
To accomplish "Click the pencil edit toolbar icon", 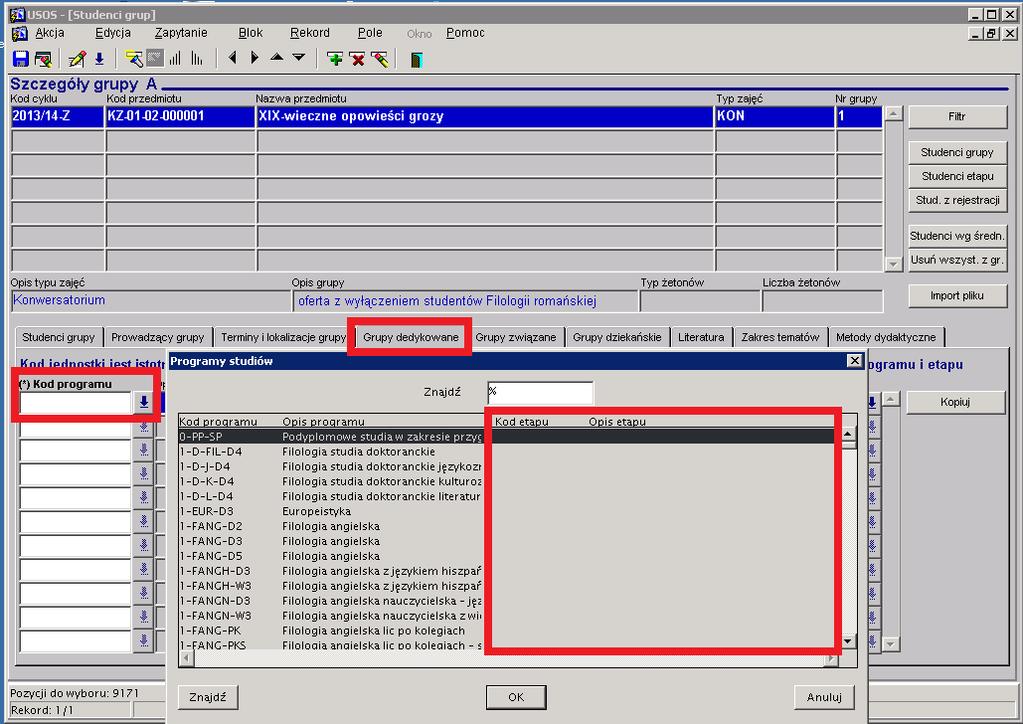I will [77, 59].
